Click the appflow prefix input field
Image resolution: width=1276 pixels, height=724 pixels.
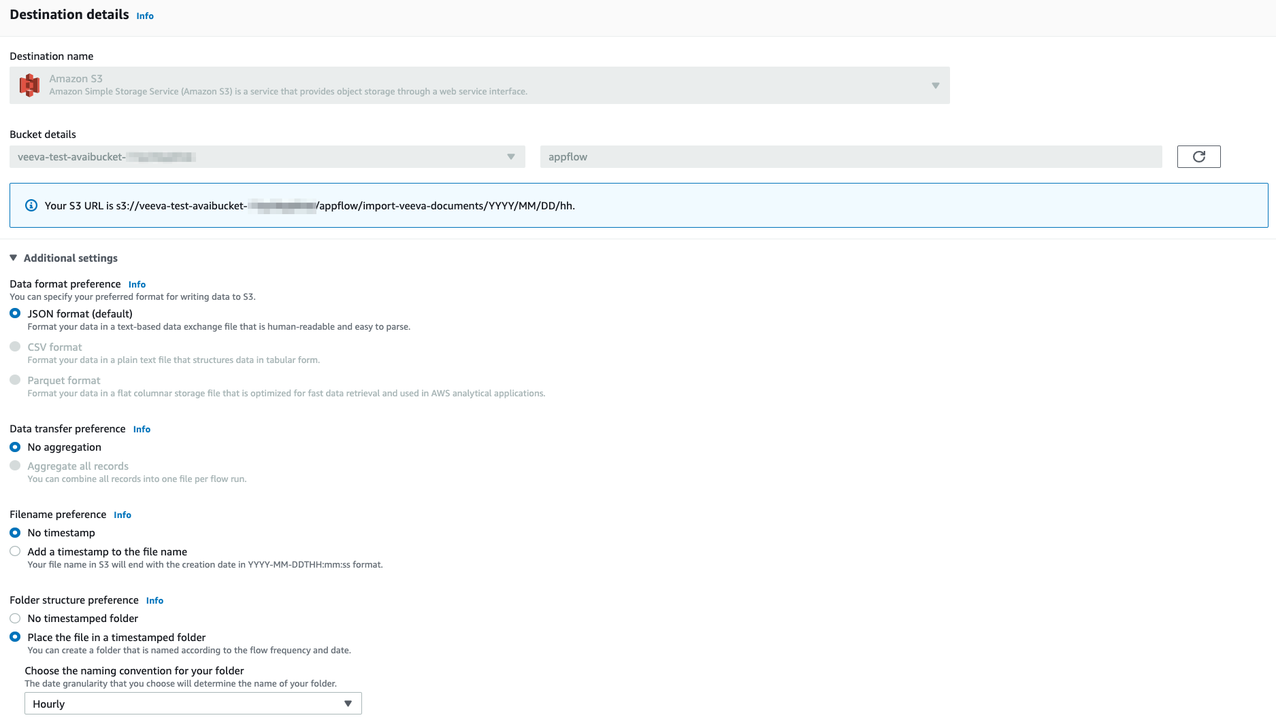coord(850,156)
